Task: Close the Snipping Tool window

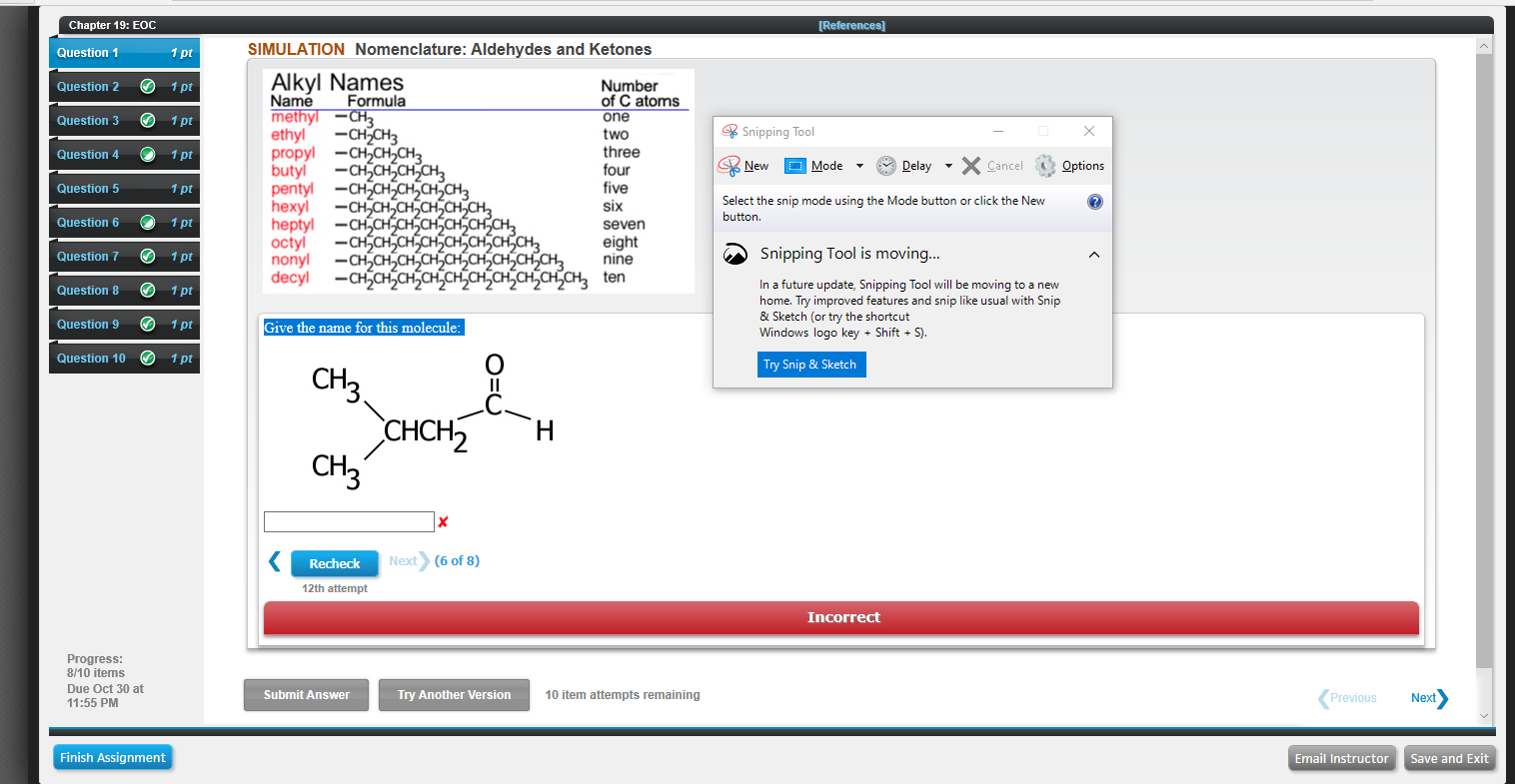Action: 1089,131
